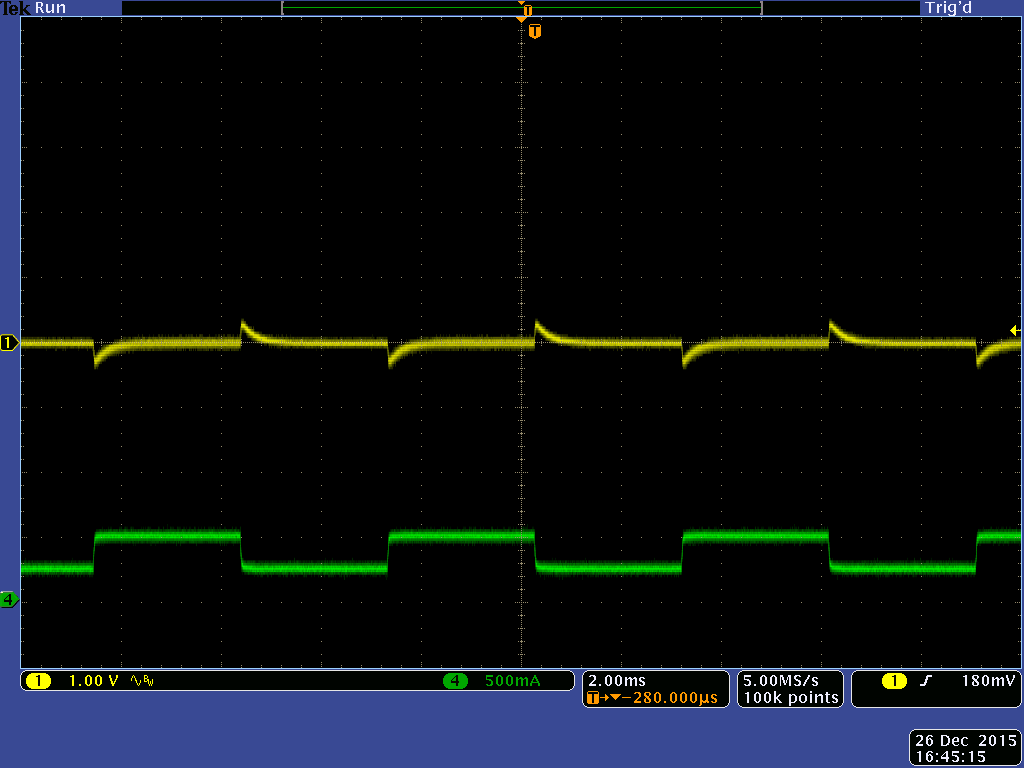The image size is (1024, 768).
Task: Click the 26 Dec 2015 date readout
Action: (x=965, y=741)
